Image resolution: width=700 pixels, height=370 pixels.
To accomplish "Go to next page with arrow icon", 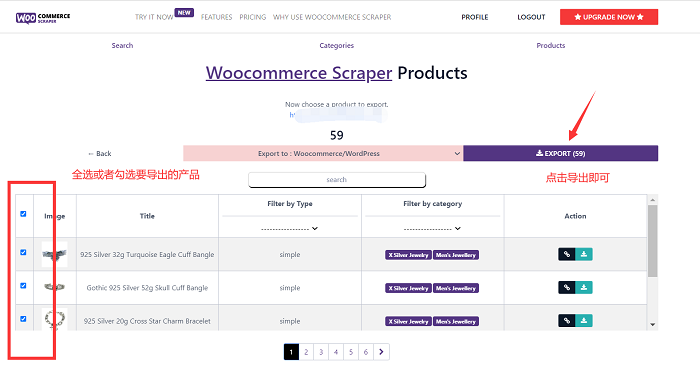I will (x=381, y=352).
